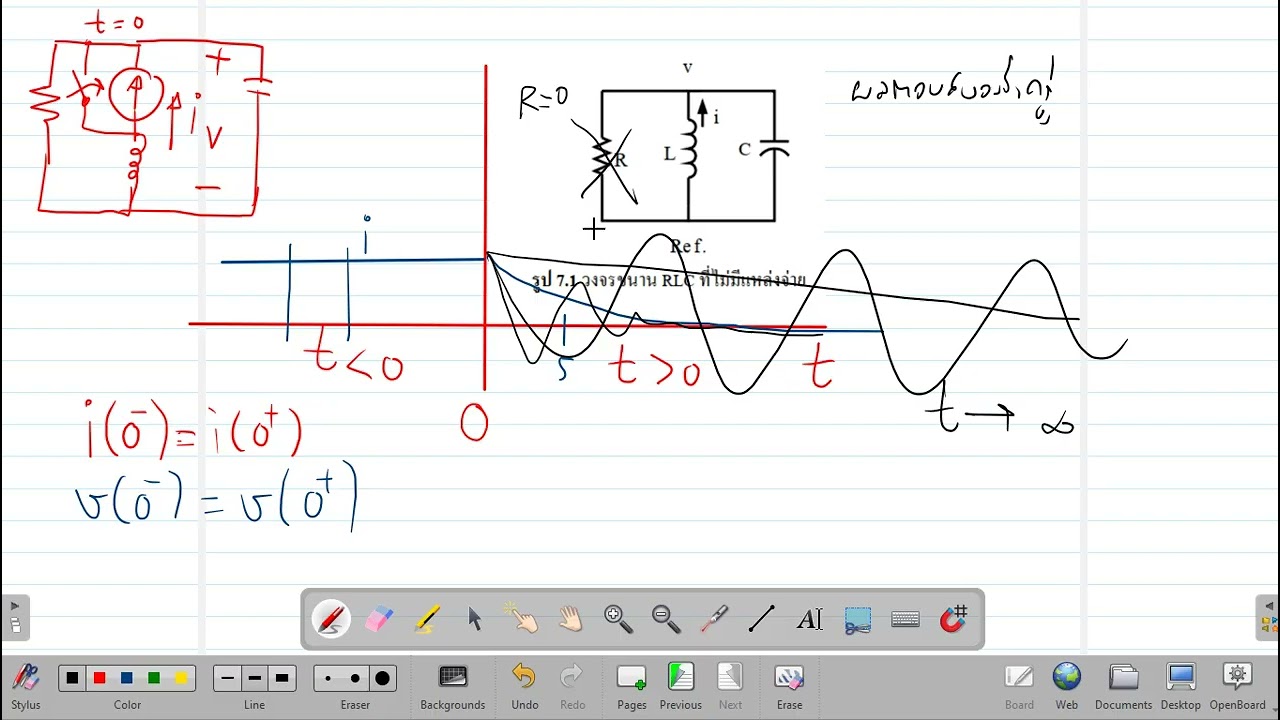
Task: Select the Pen drawing tool
Action: (x=331, y=619)
